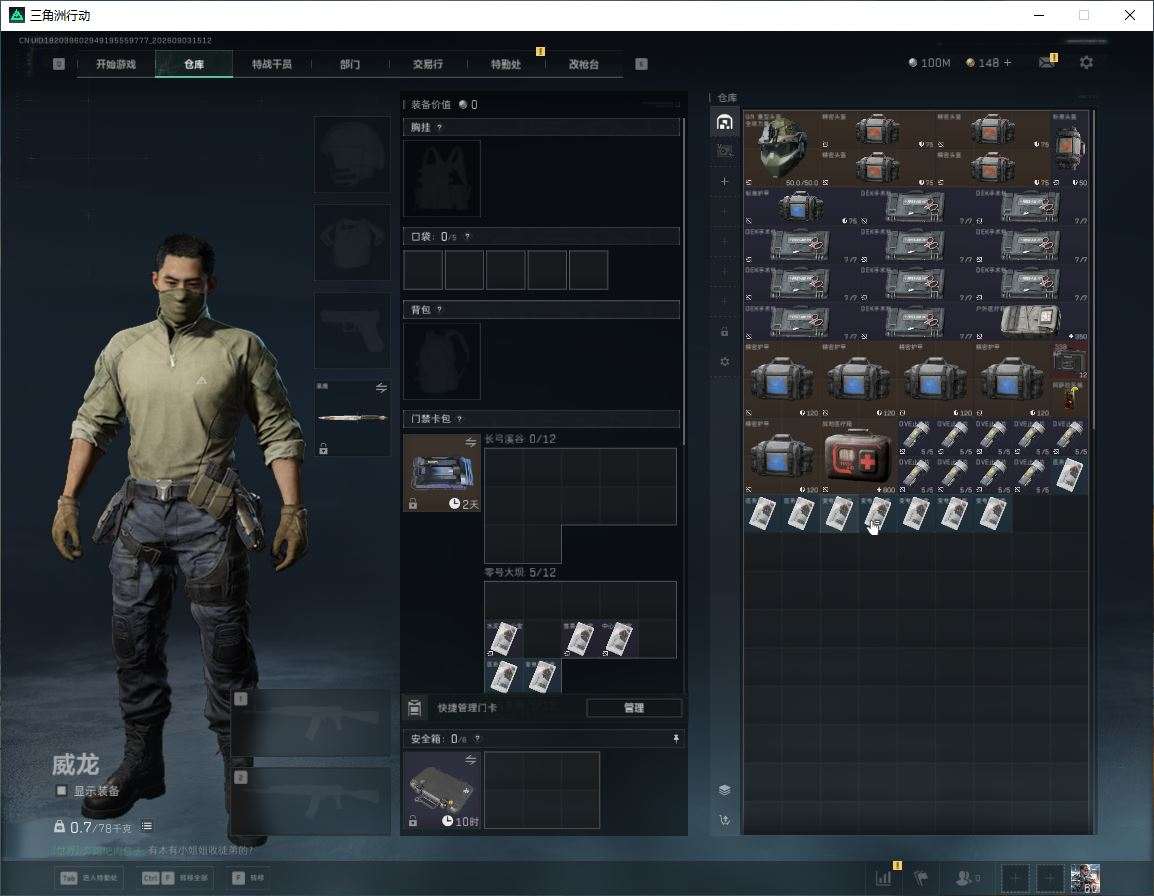
Task: Click the left bracket icon before 开始游戏
Action: click(x=59, y=64)
